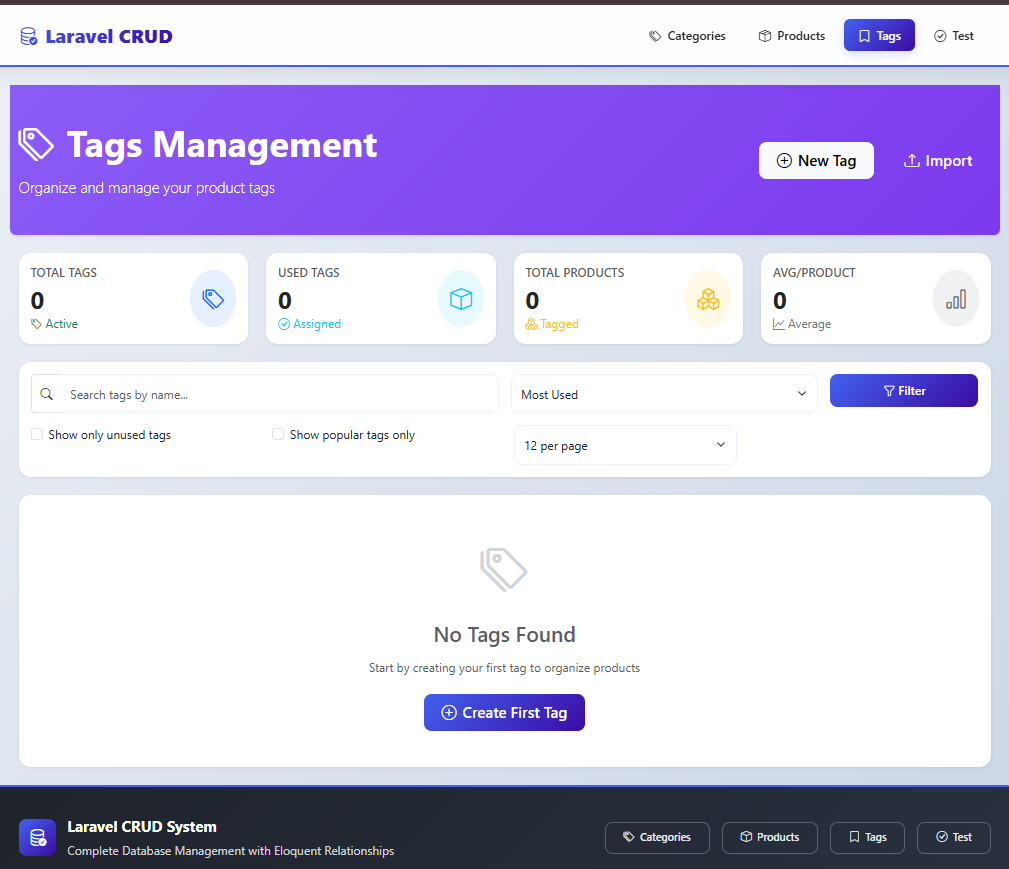Open Test link in the footer
Viewport: 1009px width, 869px height.
click(x=954, y=837)
